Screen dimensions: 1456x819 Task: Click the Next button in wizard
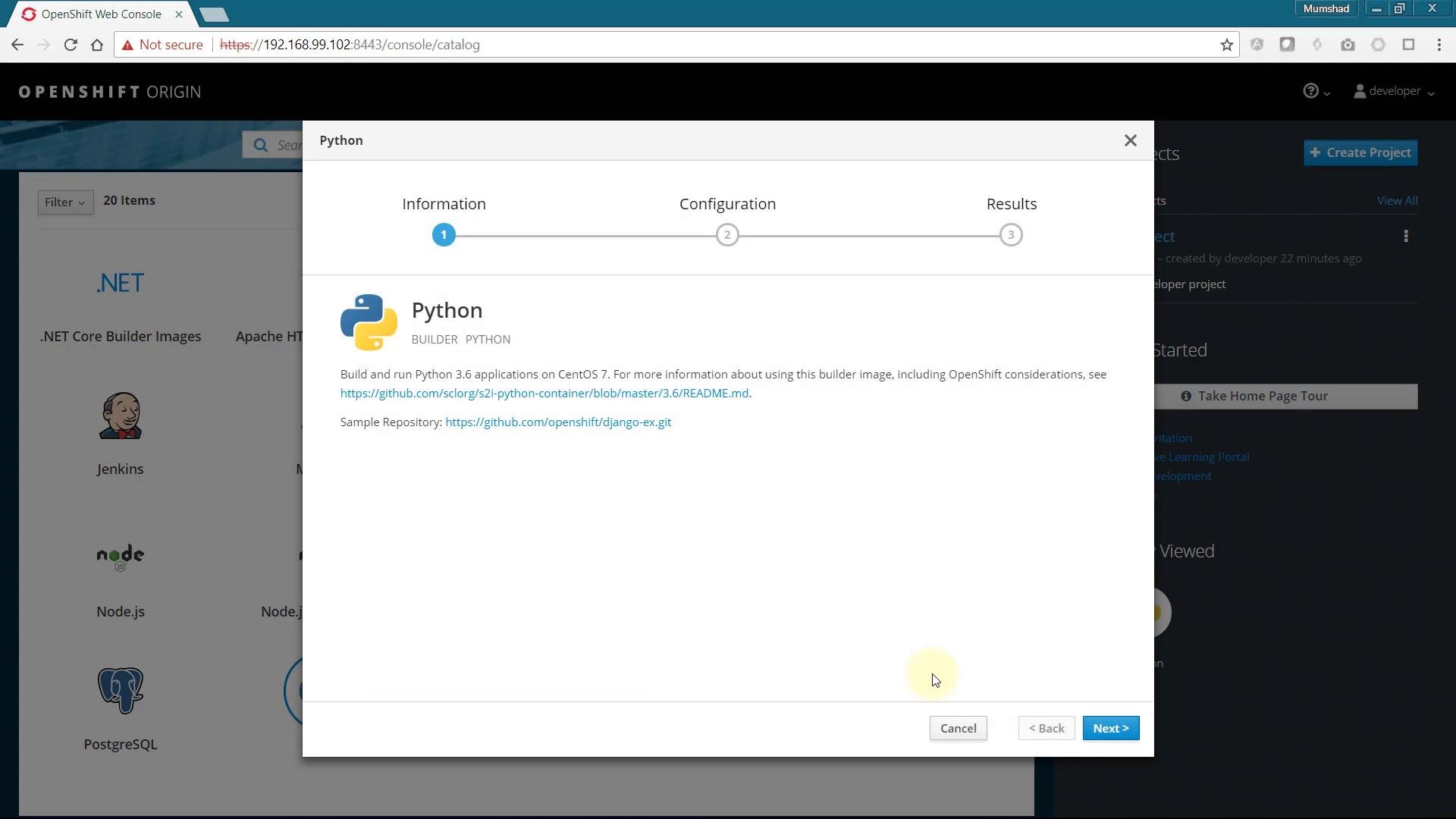[1110, 728]
